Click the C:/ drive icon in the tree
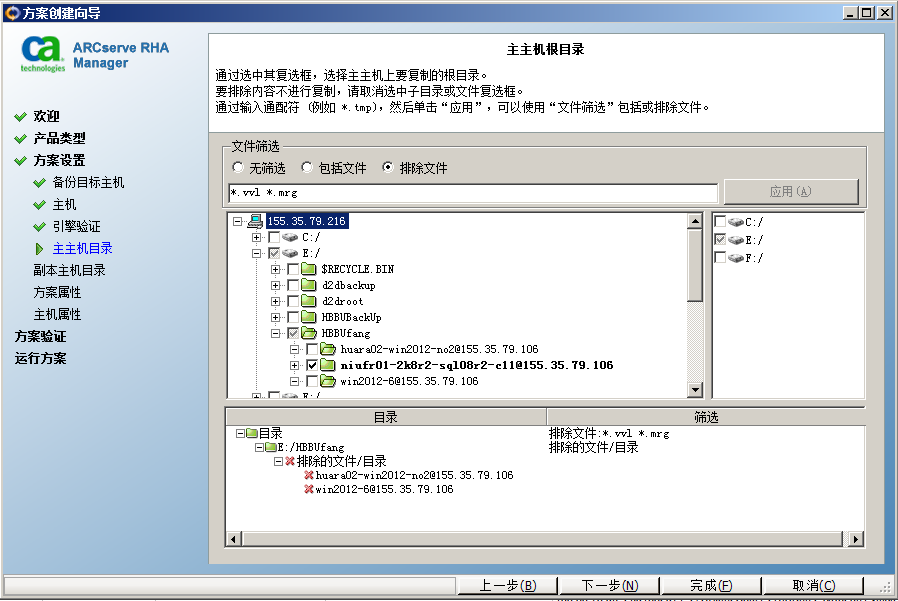This screenshot has height=601, width=898. pos(290,237)
